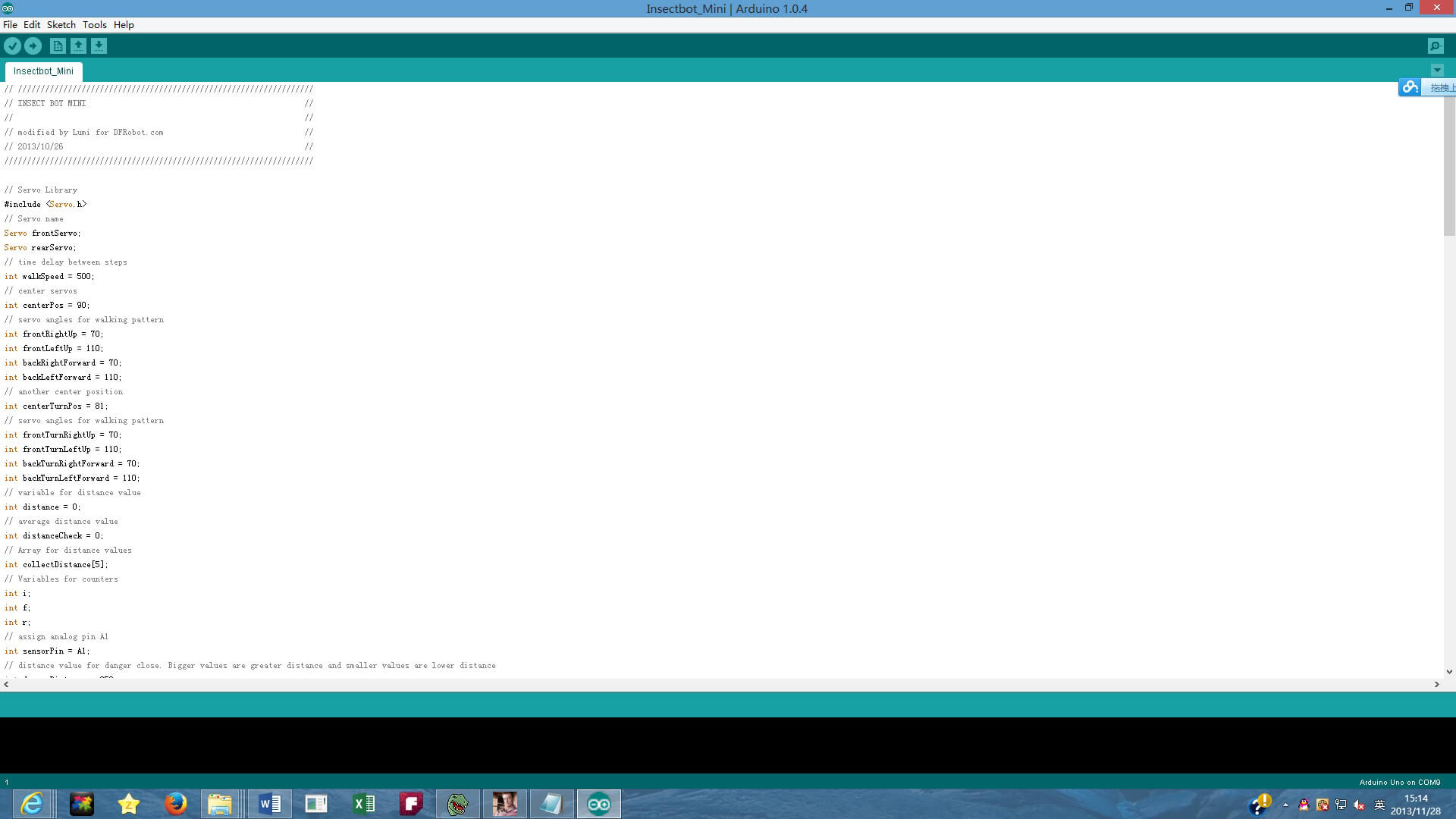Click the 'int sensorPin = A1;' line

[x=47, y=651]
